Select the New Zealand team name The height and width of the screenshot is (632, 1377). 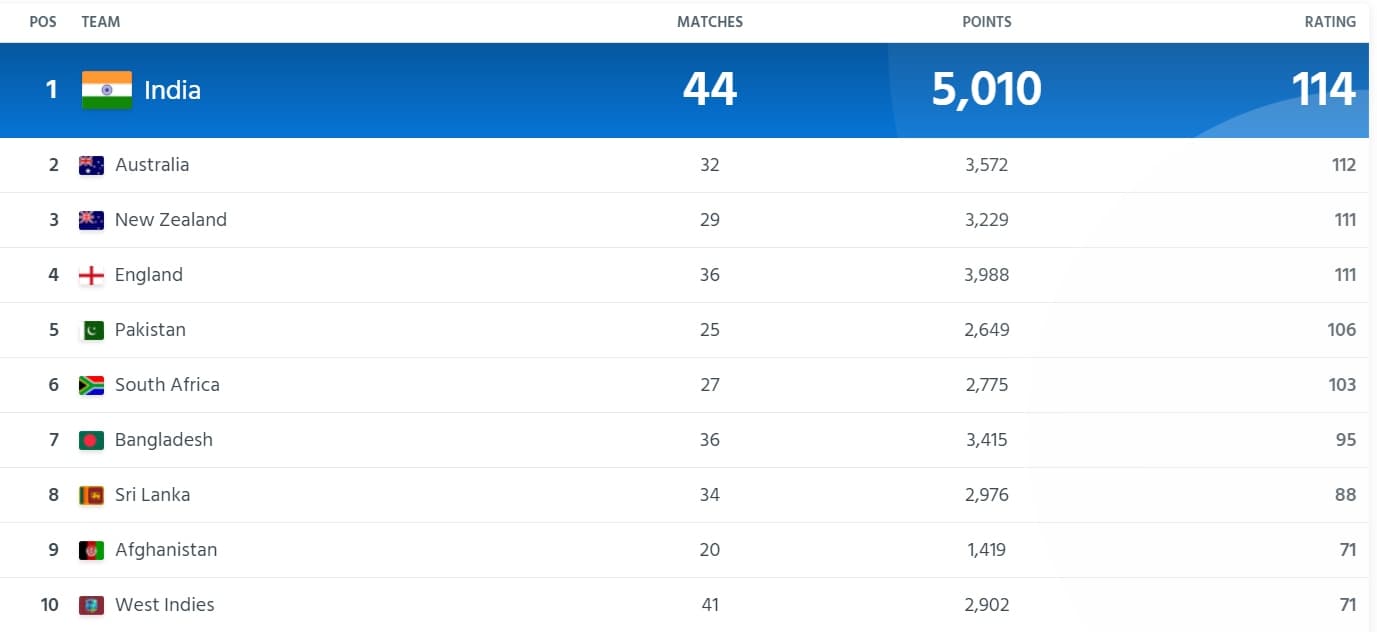click(171, 220)
